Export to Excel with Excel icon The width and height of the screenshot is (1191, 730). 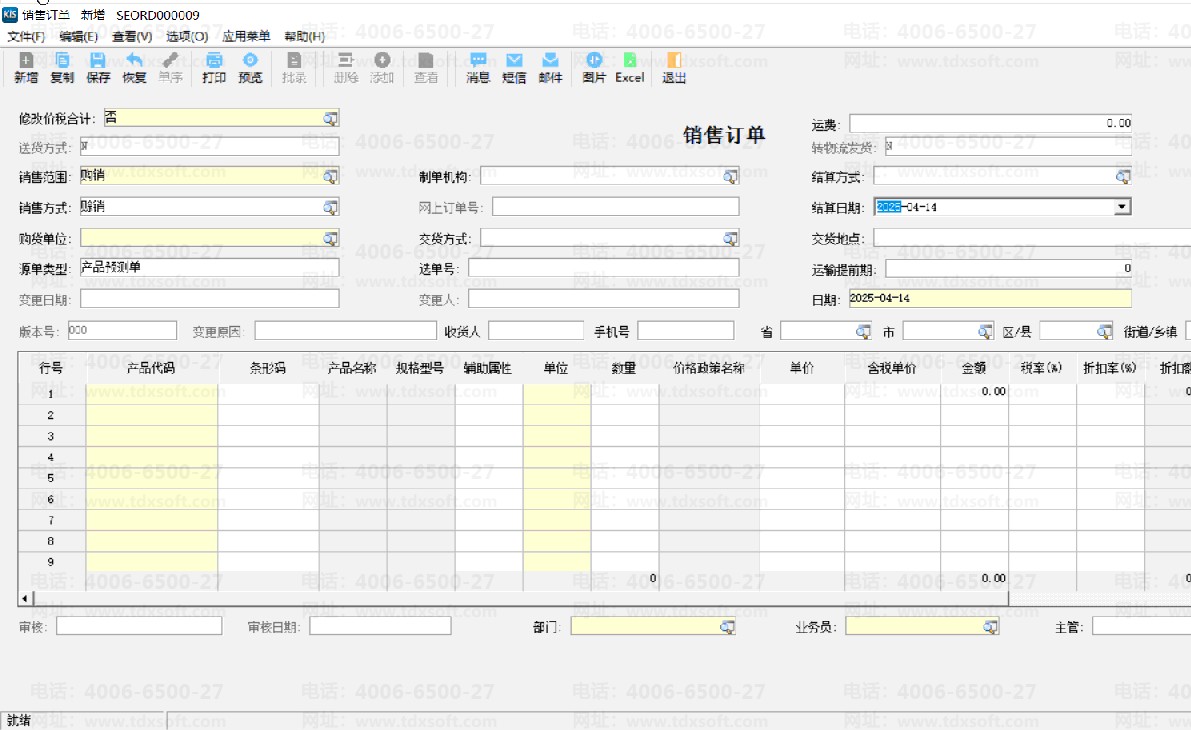coord(629,68)
